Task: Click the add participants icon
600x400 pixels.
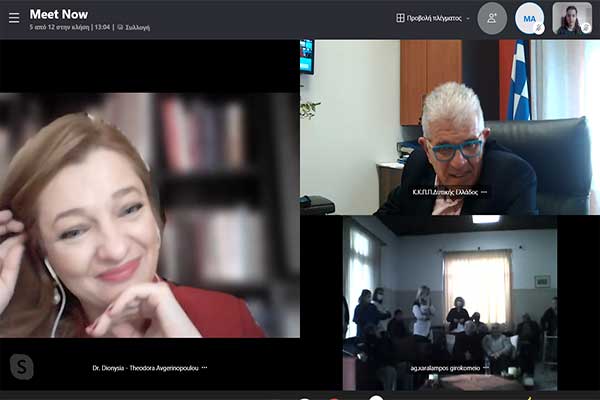Action: [x=491, y=18]
